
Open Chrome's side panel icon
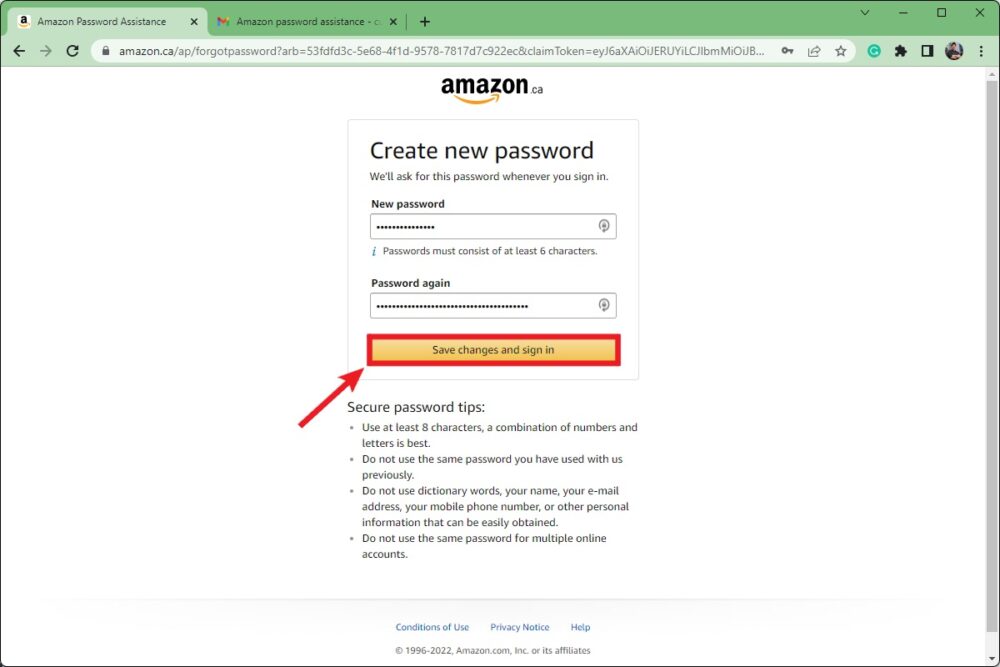pos(925,50)
